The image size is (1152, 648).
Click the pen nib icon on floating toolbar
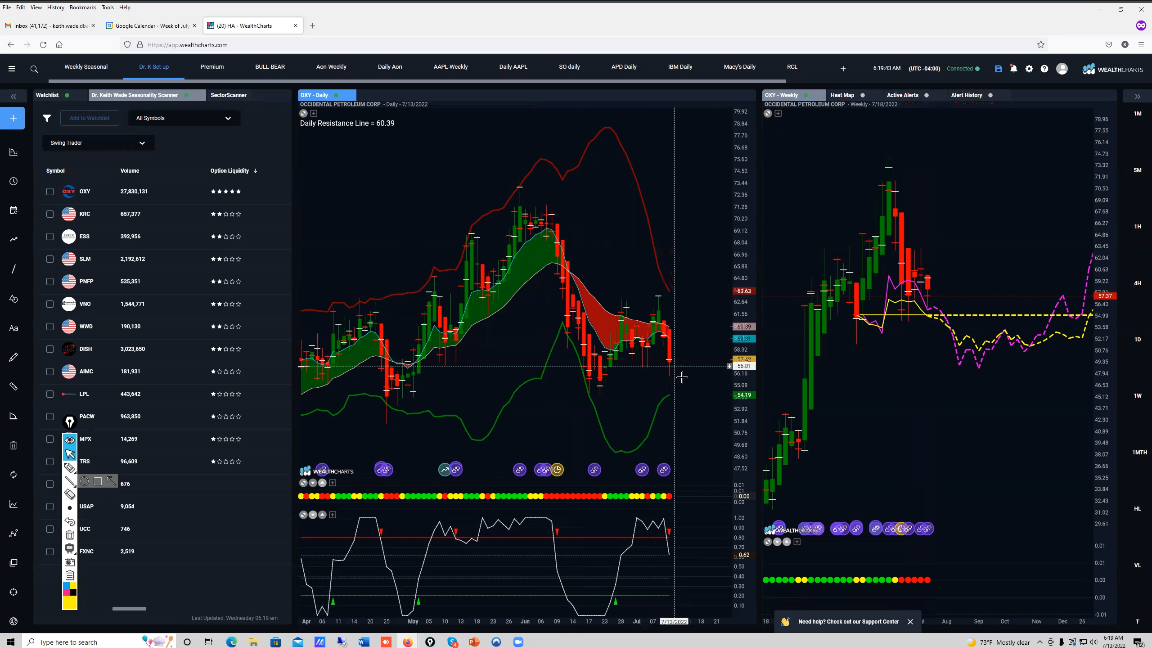tap(70, 422)
